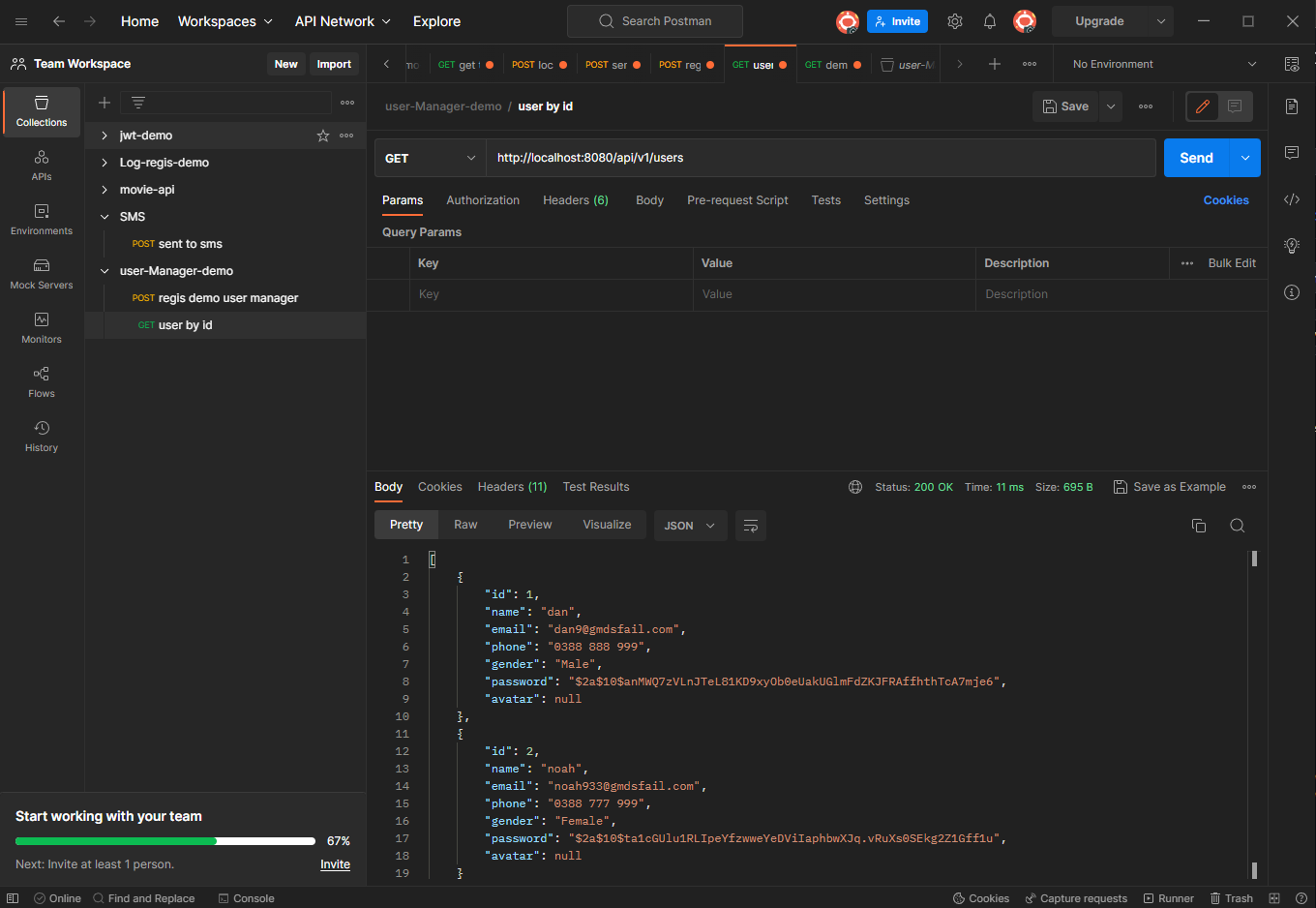Switch to the Headers request tab
The height and width of the screenshot is (908, 1316).
click(x=576, y=200)
